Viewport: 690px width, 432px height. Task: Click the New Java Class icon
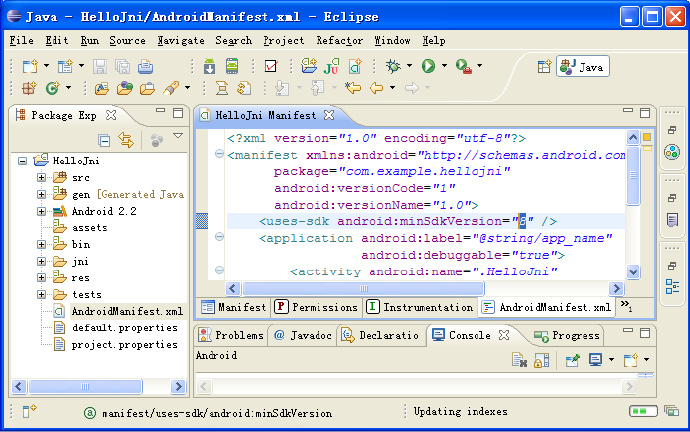pyautogui.click(x=52, y=88)
